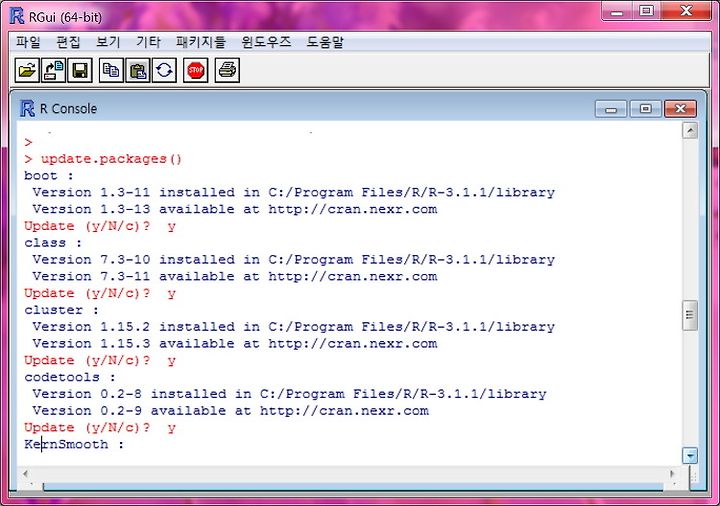Screen dimensions: 720x506
Task: Close the R Console window
Action: pyautogui.click(x=680, y=109)
